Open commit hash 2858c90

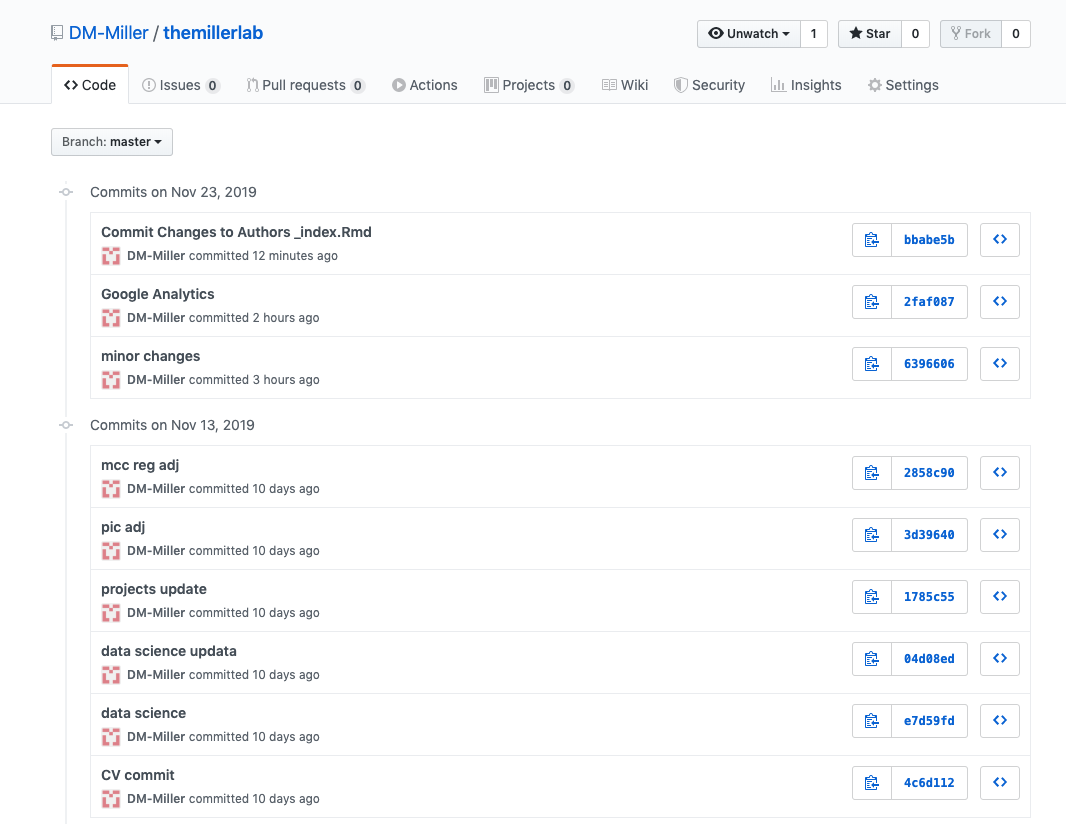coord(929,473)
